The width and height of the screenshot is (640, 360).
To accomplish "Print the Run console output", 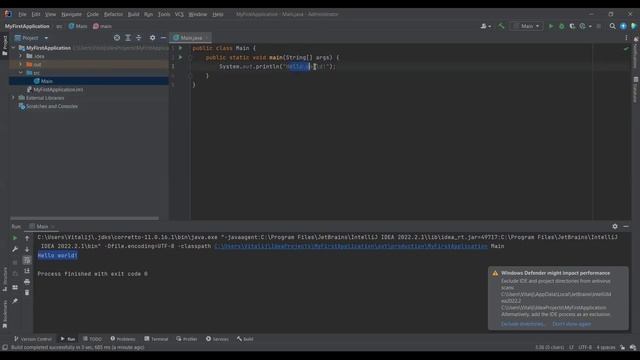I will point(27,282).
